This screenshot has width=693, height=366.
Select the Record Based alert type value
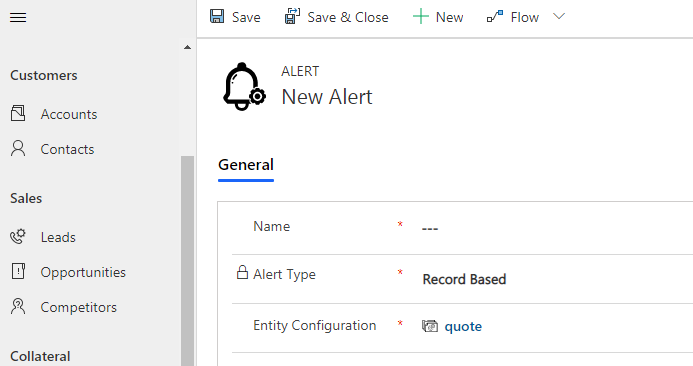point(464,279)
